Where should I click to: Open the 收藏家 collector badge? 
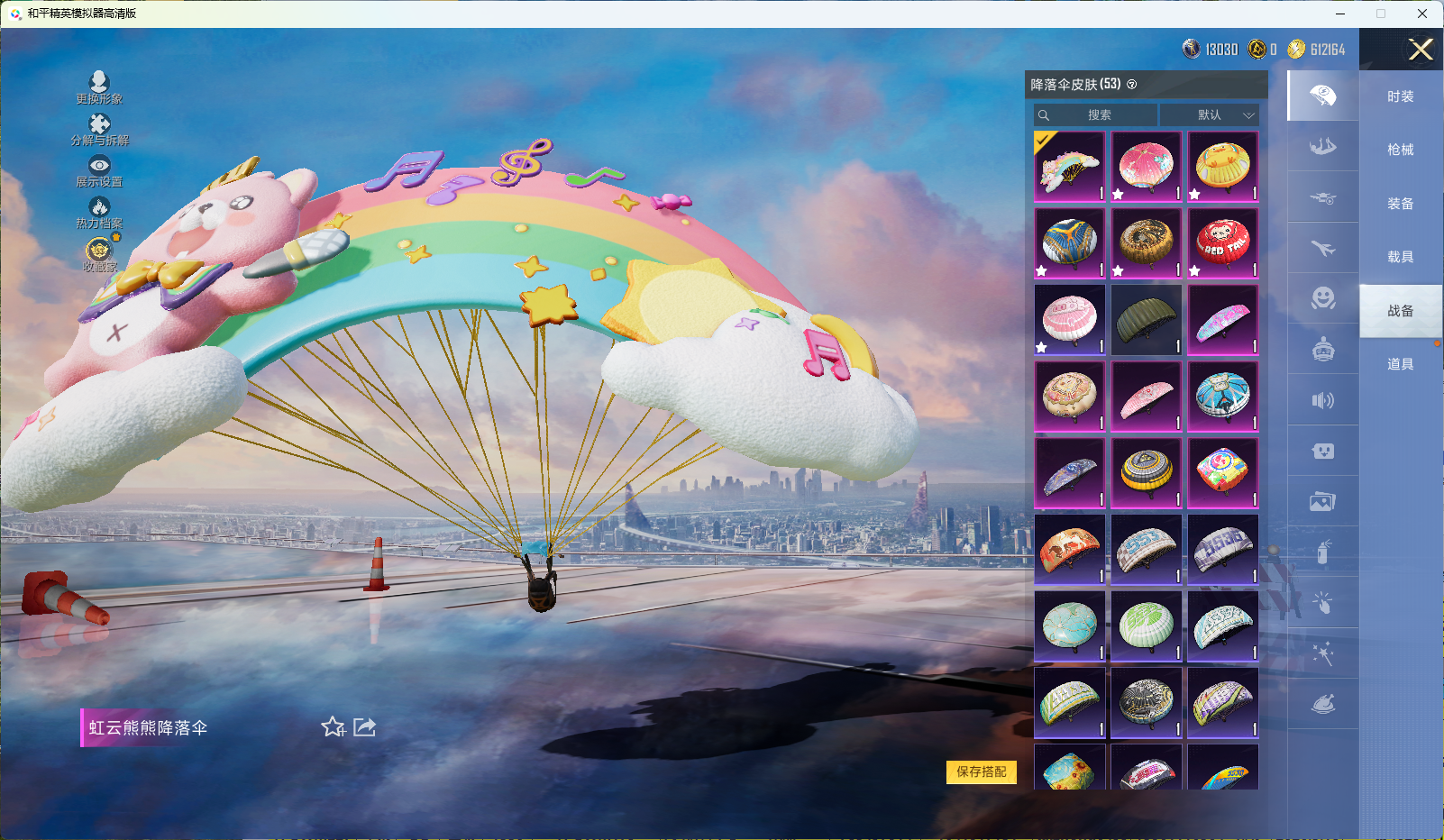pos(99,251)
